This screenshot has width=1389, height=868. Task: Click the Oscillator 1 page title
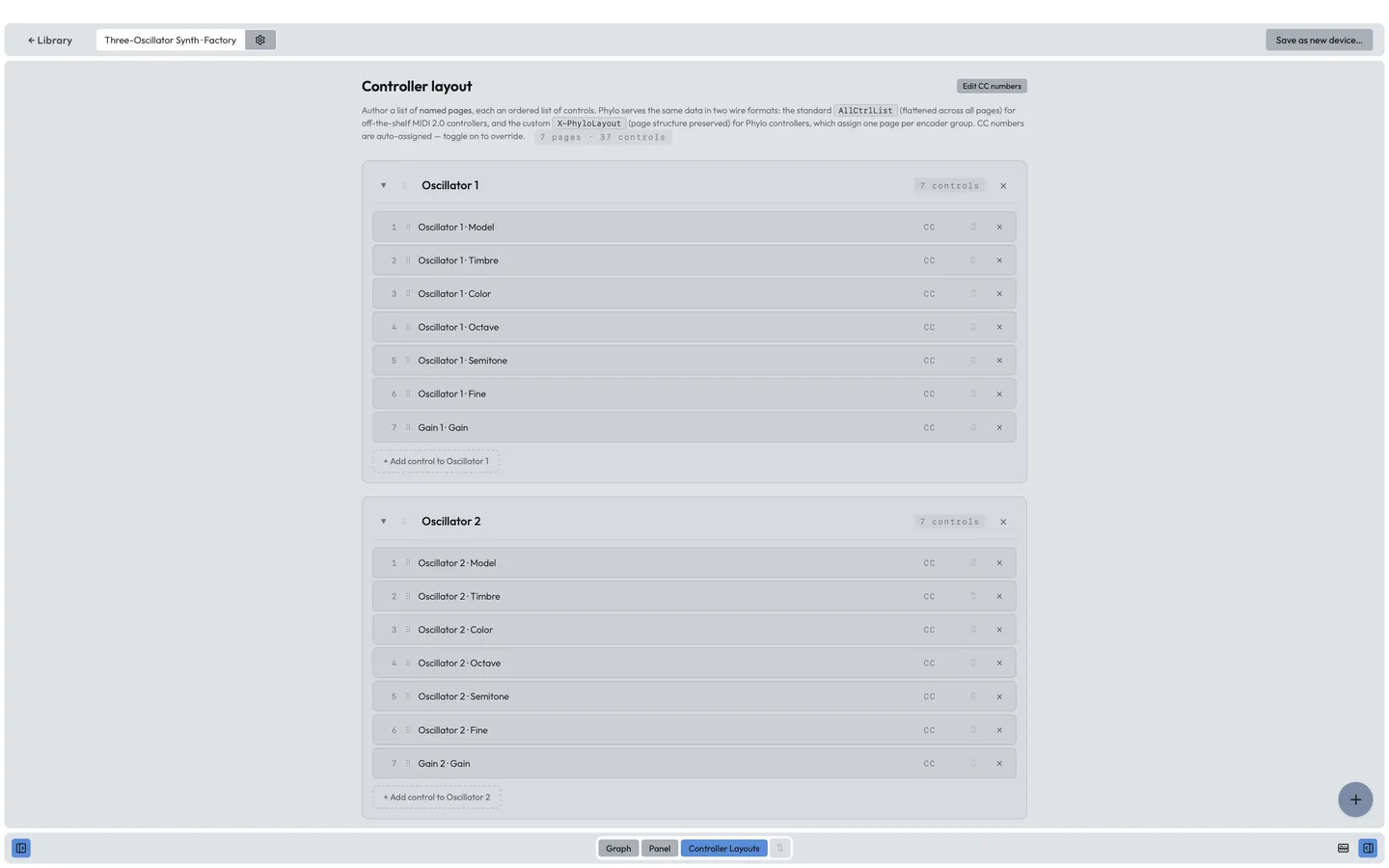(450, 185)
